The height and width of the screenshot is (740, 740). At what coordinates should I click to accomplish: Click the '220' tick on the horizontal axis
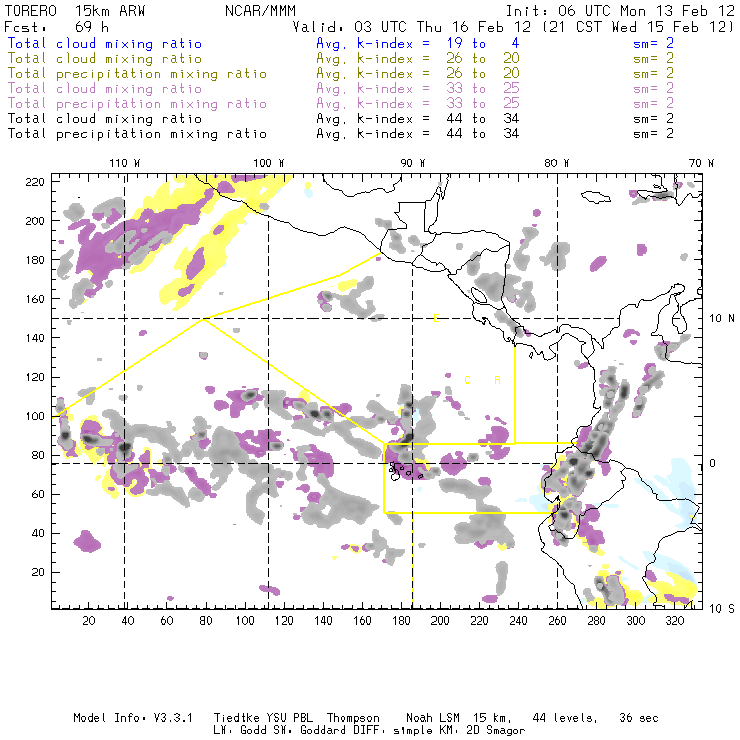click(x=479, y=621)
